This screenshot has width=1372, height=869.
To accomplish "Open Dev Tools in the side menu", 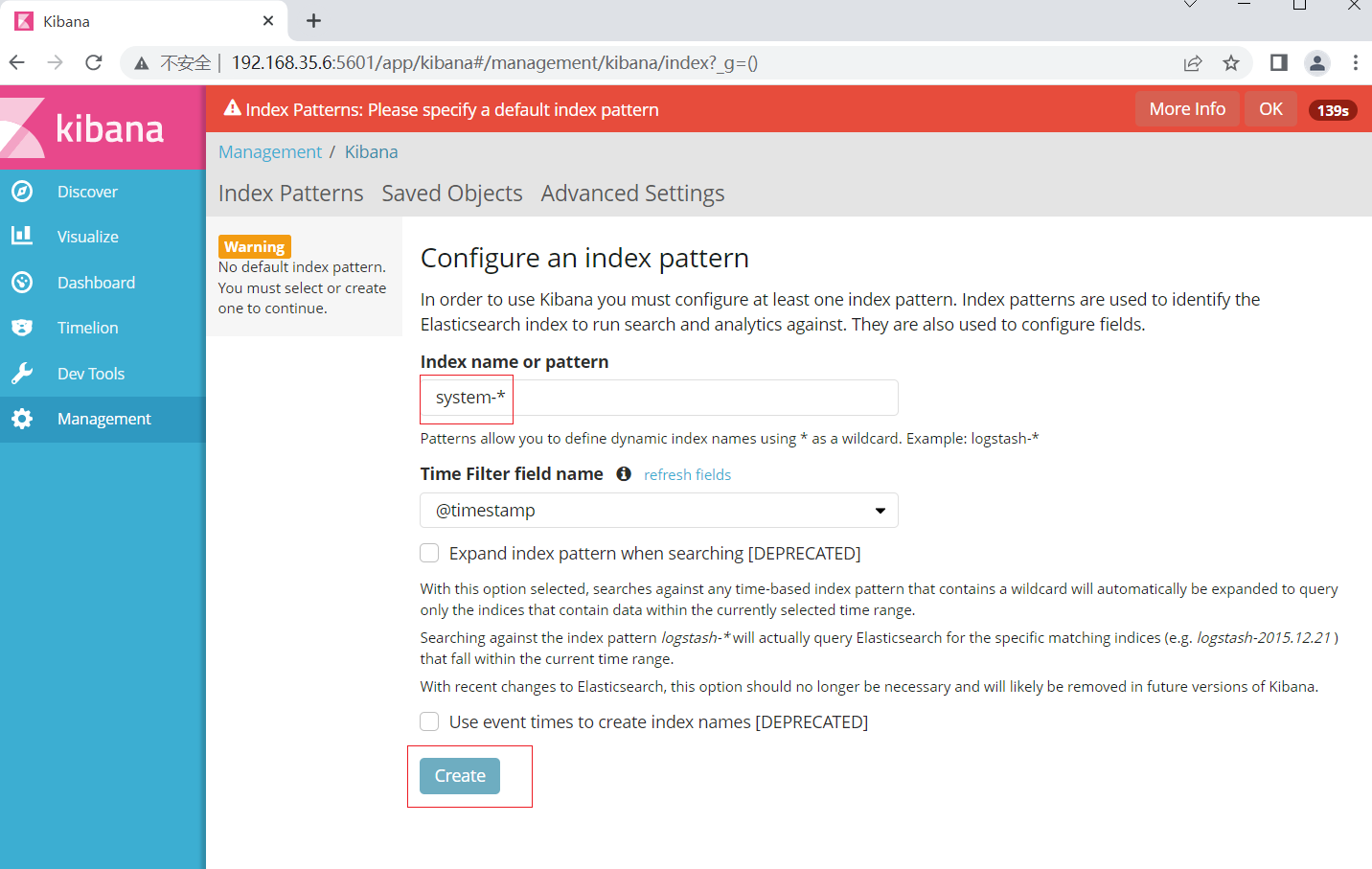I will (x=103, y=374).
